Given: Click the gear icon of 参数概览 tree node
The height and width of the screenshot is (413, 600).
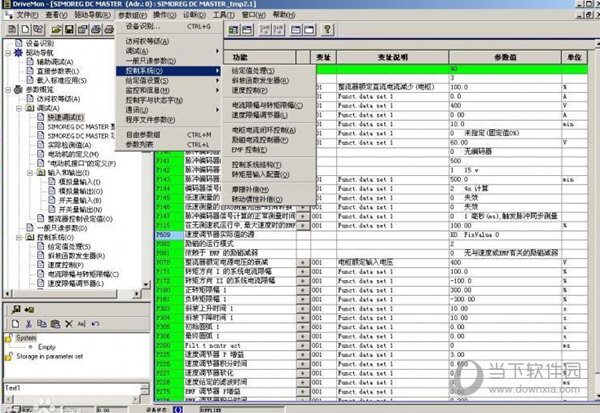Looking at the screenshot, I should (x=18, y=90).
